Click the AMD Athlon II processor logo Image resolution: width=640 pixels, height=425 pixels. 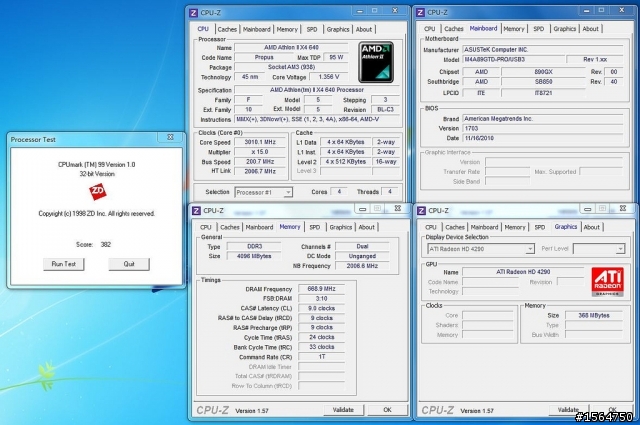[376, 62]
